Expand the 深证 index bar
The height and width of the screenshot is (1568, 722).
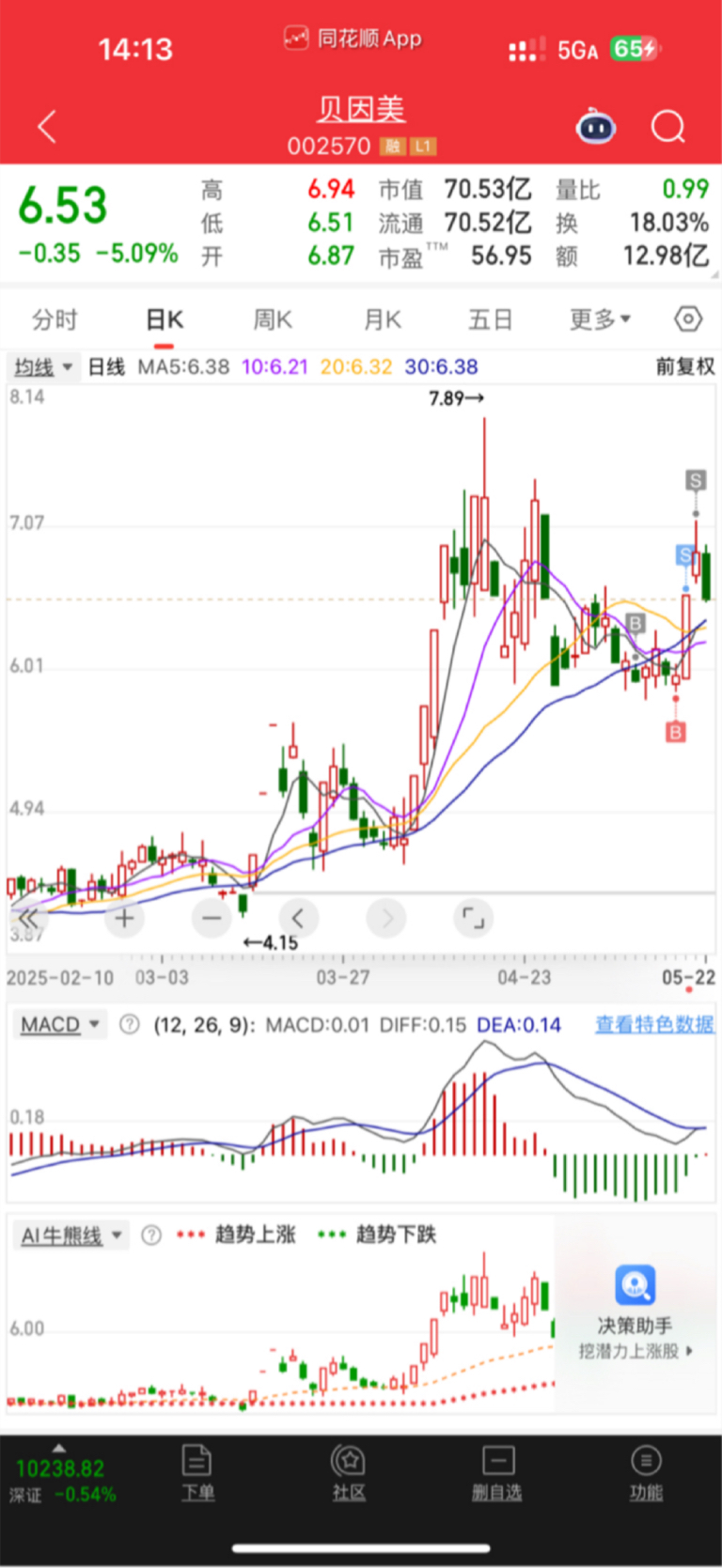[58, 1448]
